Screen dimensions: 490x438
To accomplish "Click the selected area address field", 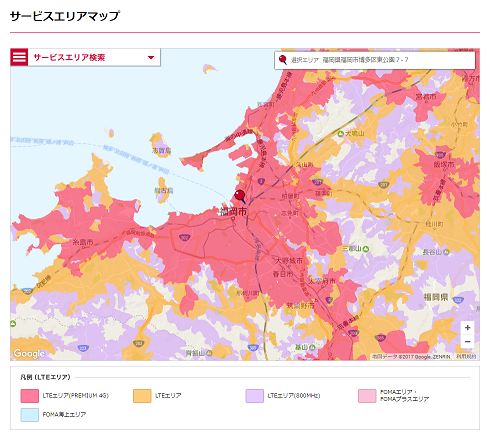I will tap(375, 60).
